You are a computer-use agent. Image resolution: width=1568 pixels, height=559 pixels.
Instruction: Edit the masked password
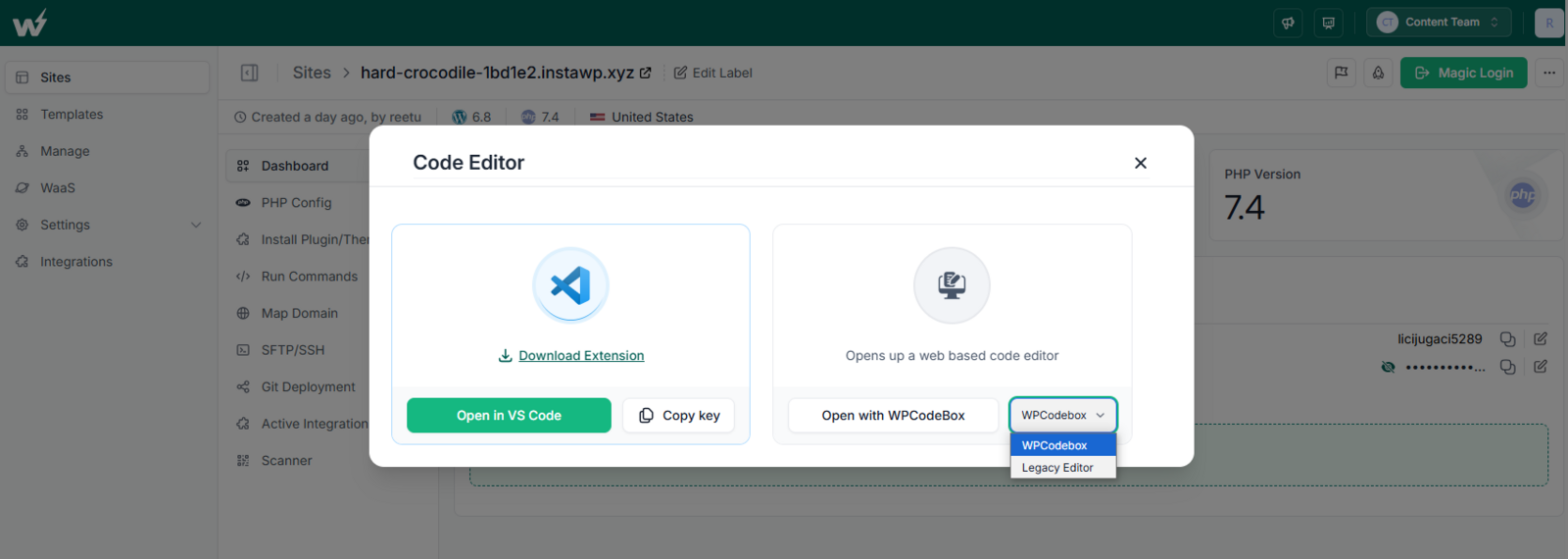pos(1541,367)
